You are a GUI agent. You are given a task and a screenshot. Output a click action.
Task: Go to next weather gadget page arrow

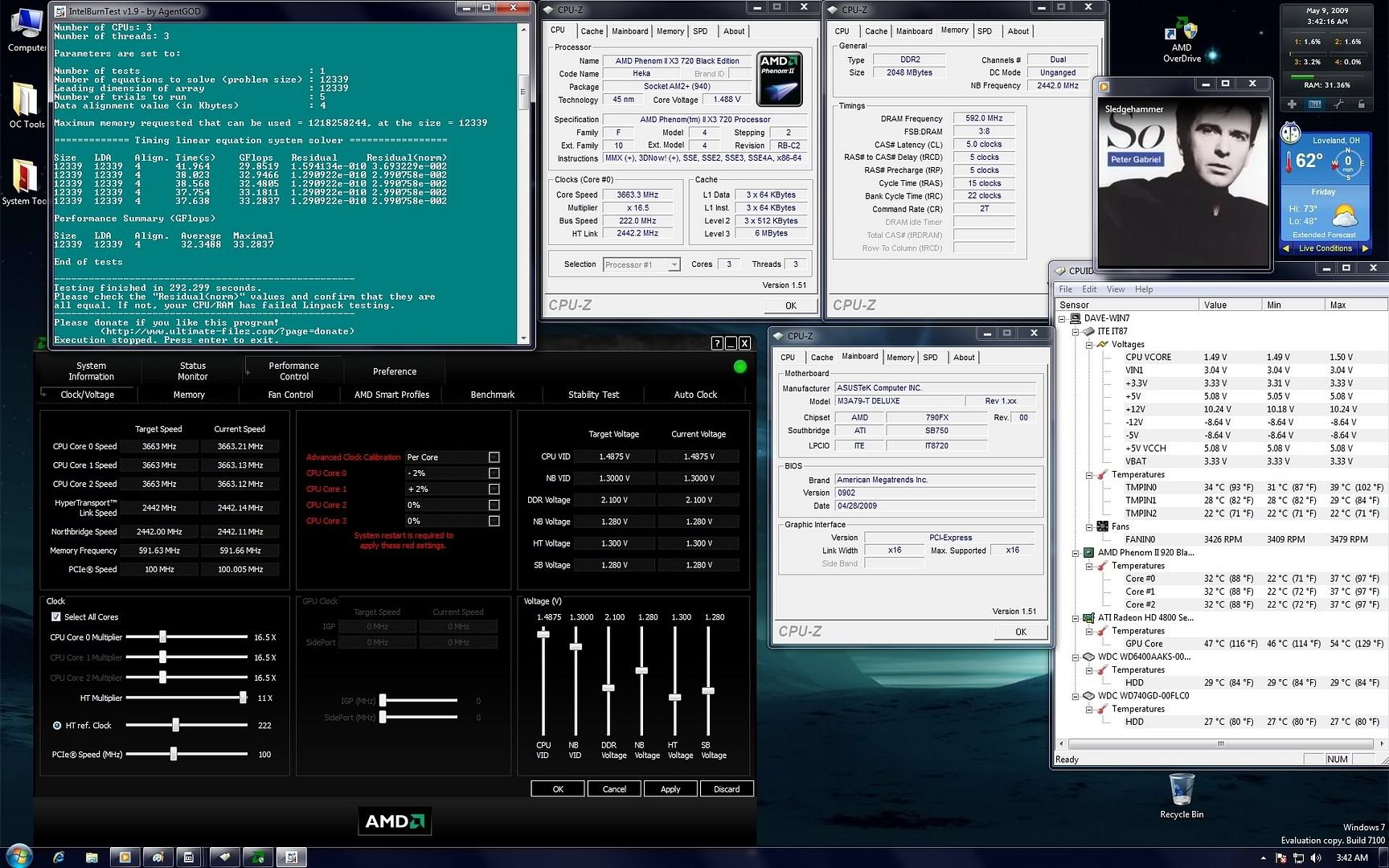(1365, 248)
